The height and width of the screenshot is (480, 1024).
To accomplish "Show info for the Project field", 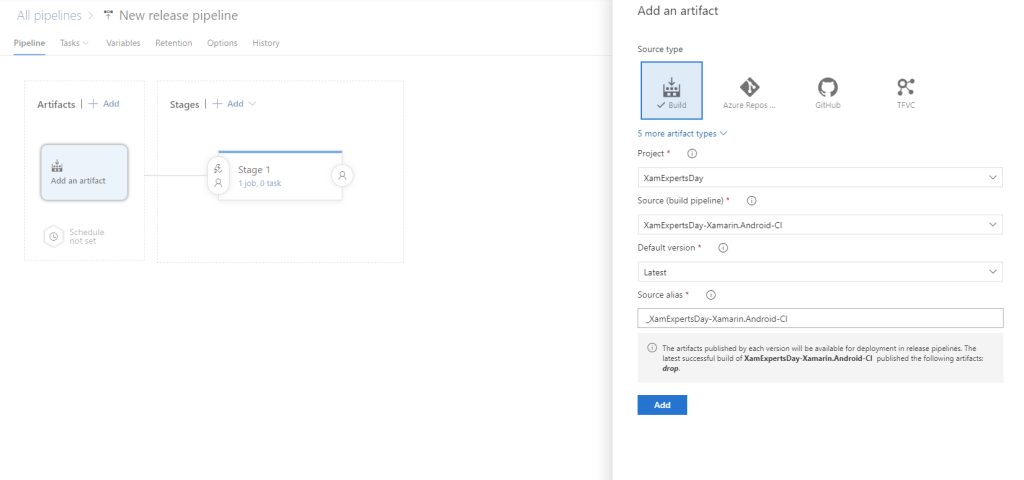I will [x=692, y=153].
